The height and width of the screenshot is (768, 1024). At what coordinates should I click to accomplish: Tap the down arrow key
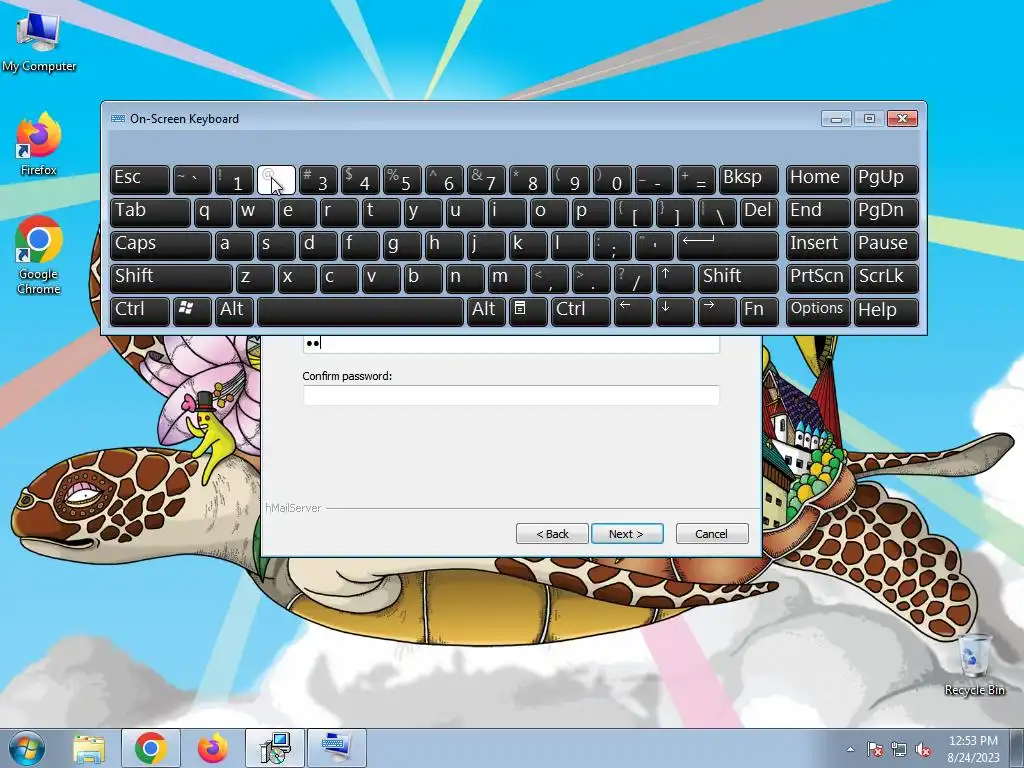[675, 311]
